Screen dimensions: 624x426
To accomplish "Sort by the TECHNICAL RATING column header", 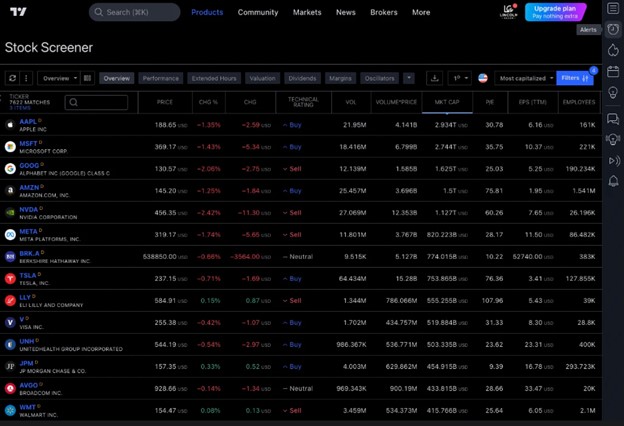I will [303, 102].
